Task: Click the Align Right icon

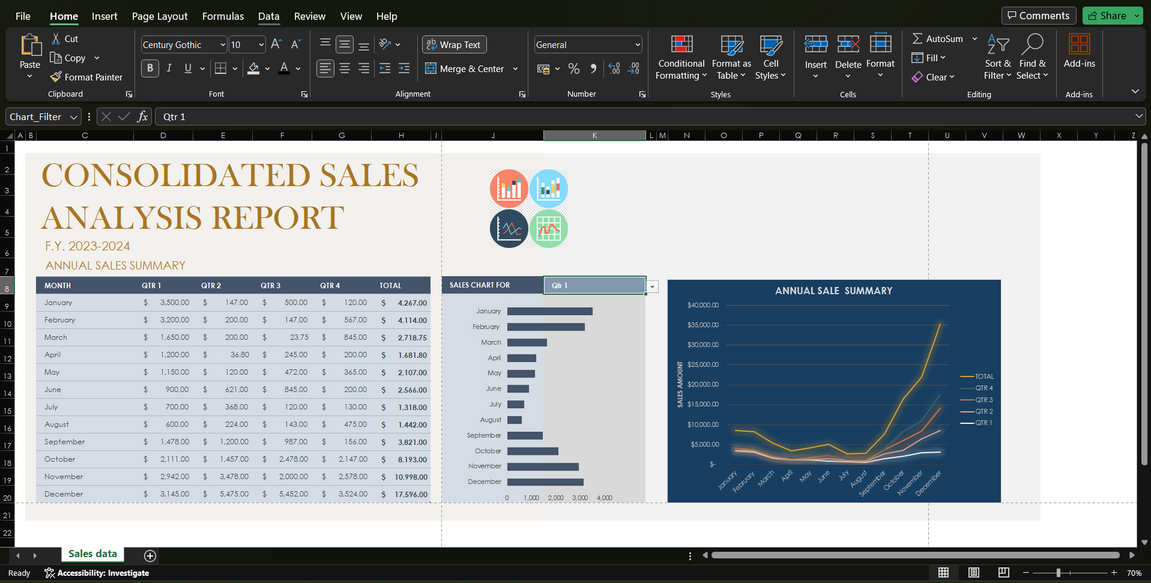Action: (x=363, y=68)
